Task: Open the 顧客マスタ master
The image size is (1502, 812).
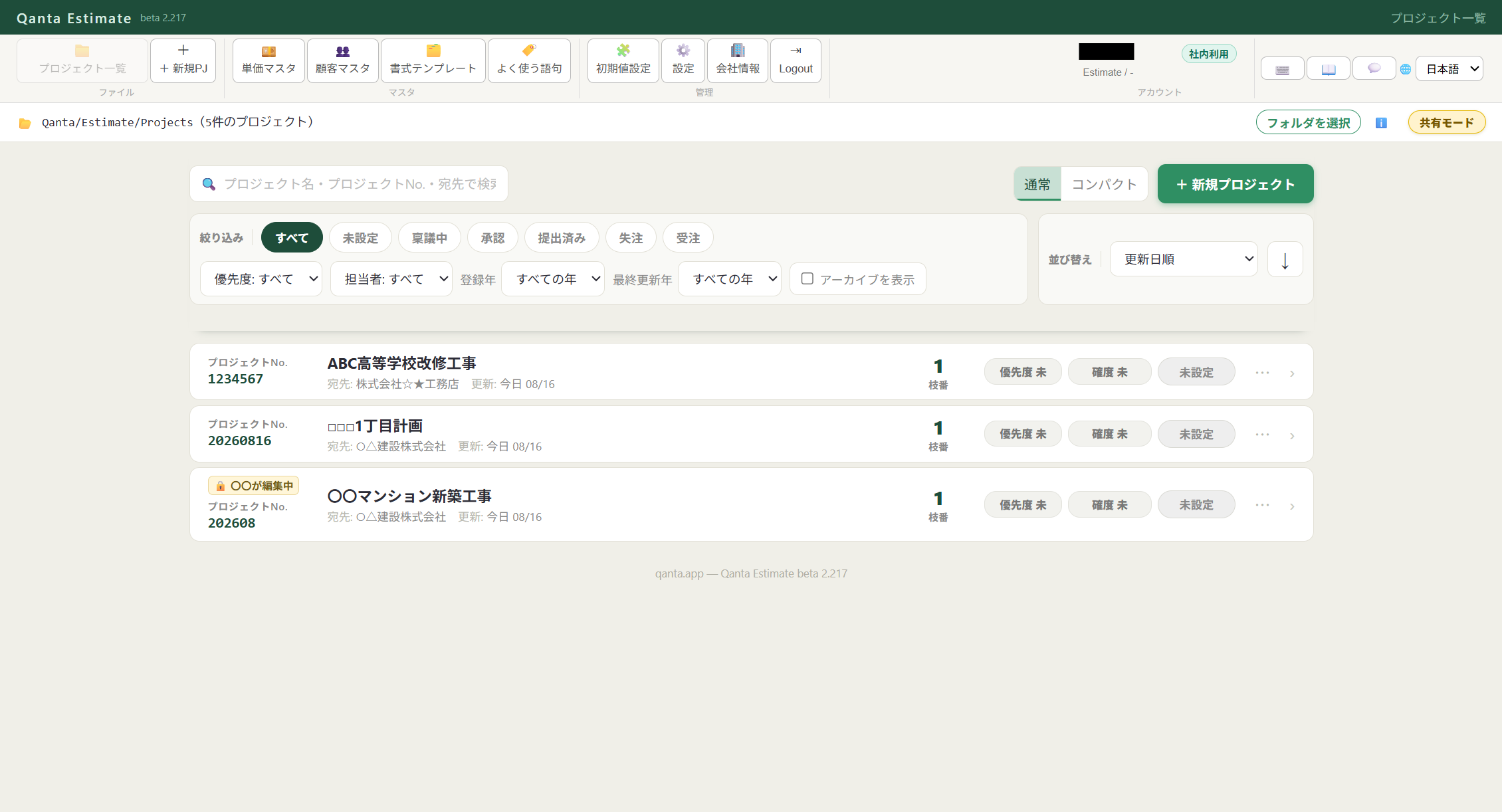Action: pyautogui.click(x=343, y=60)
